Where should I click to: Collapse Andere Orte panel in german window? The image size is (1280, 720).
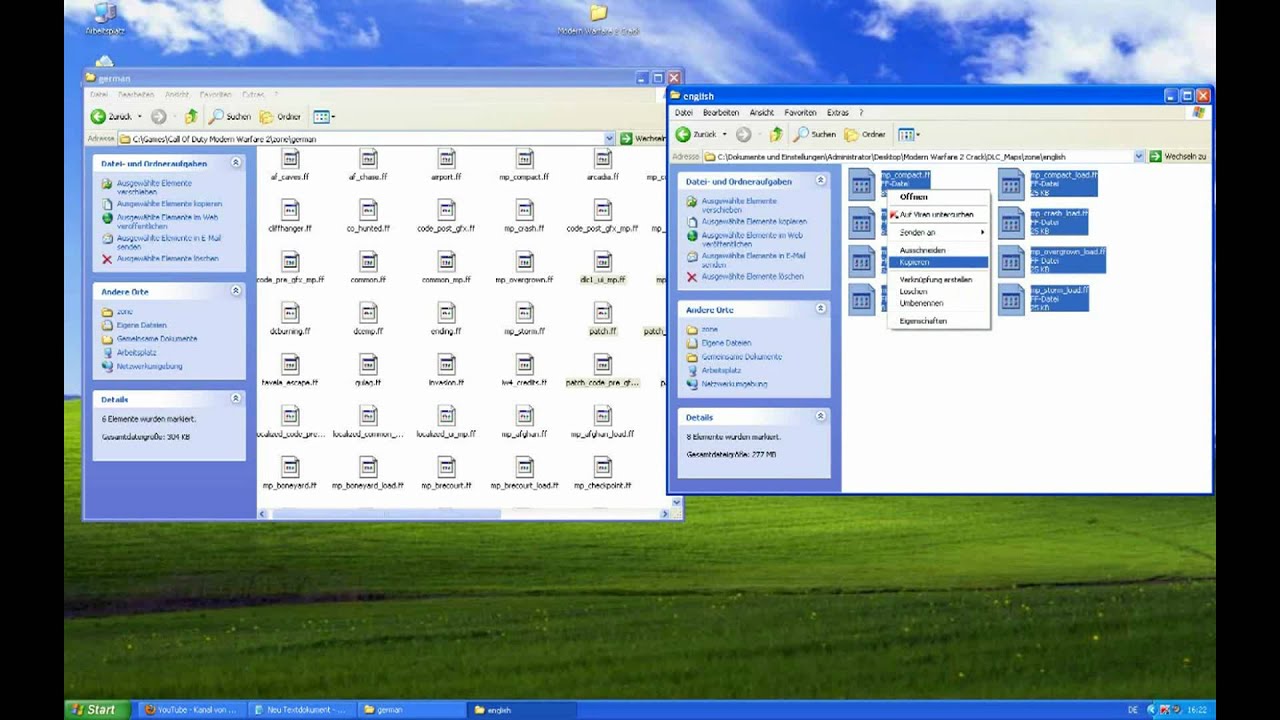pos(236,291)
